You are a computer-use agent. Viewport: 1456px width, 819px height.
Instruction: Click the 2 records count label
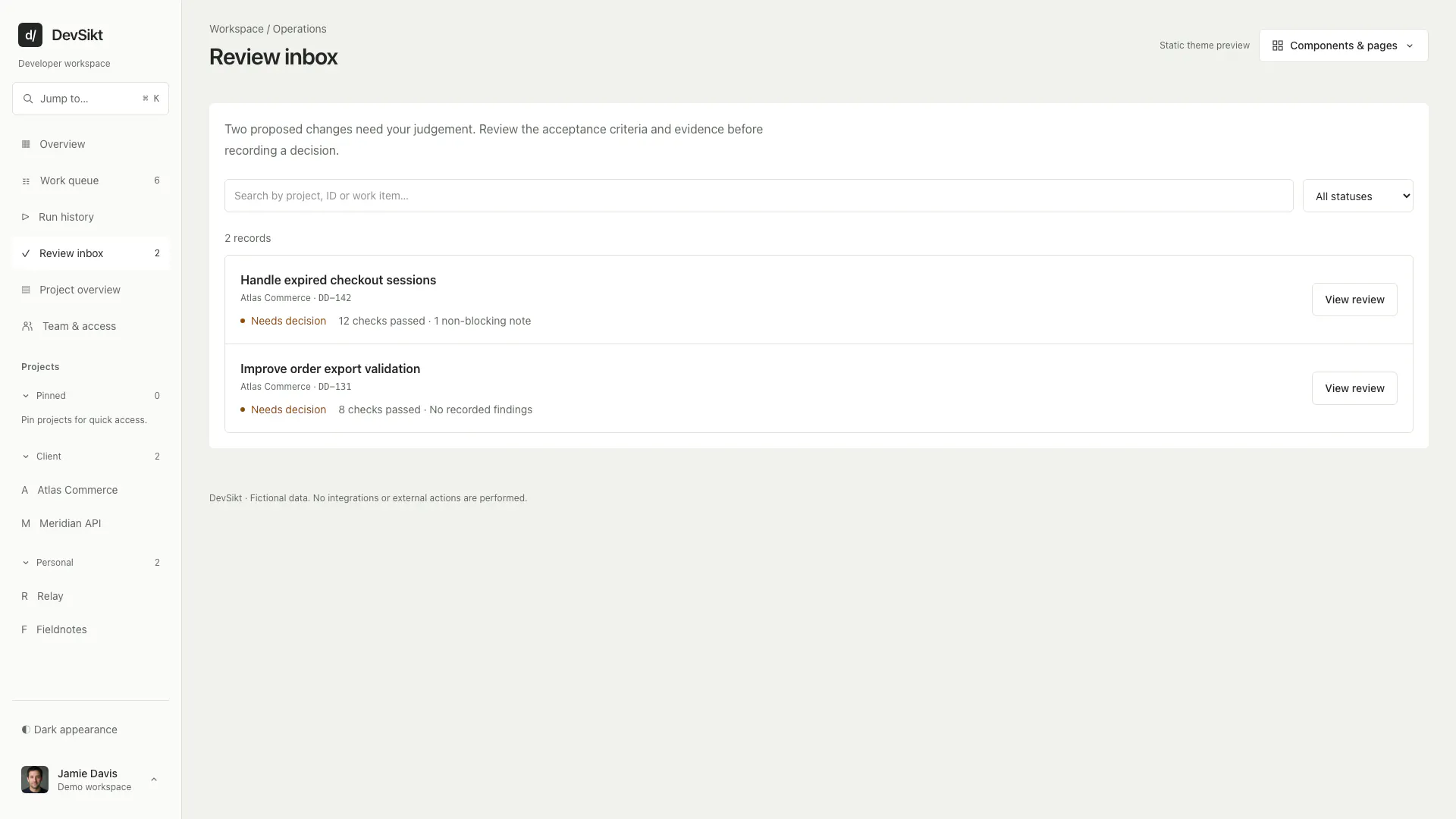247,238
